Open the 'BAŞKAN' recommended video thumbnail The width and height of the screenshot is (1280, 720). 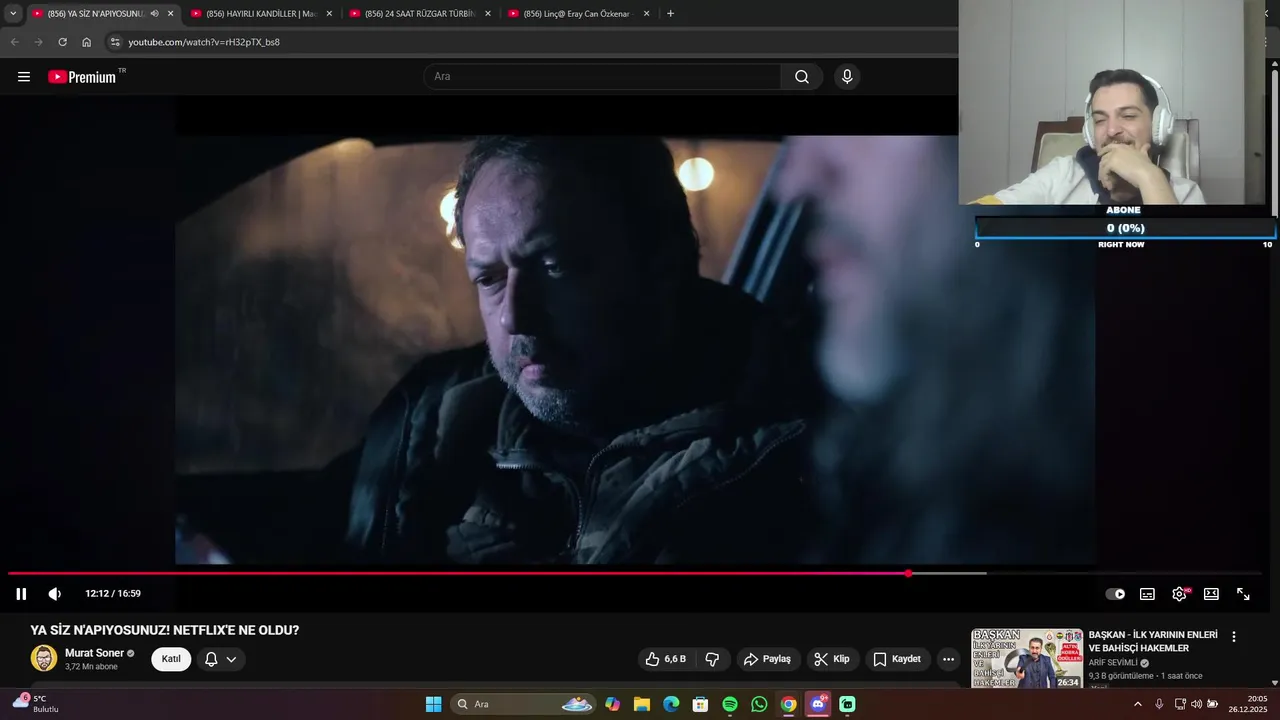tap(1027, 658)
